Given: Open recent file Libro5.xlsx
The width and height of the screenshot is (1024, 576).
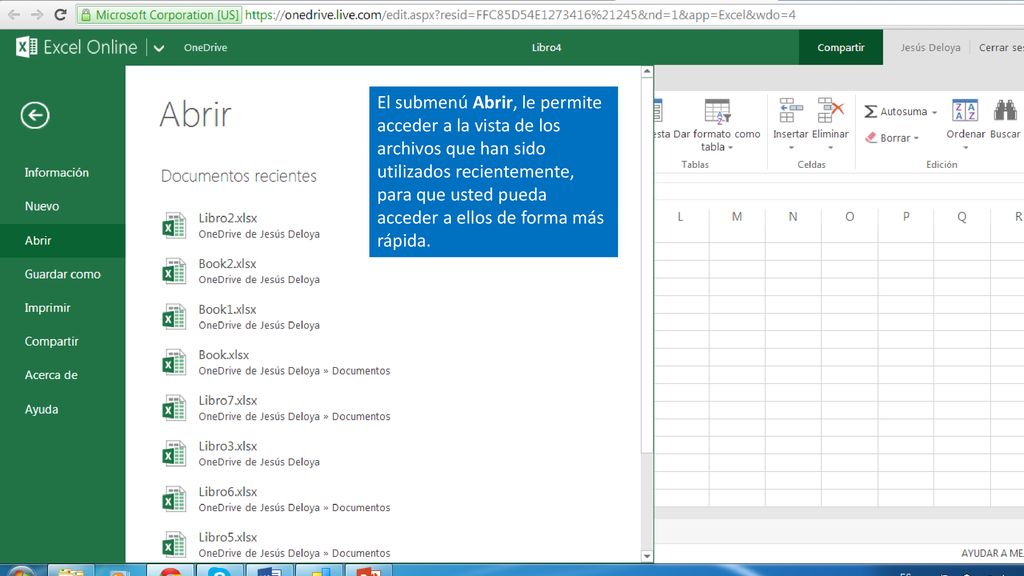Looking at the screenshot, I should point(228,537).
